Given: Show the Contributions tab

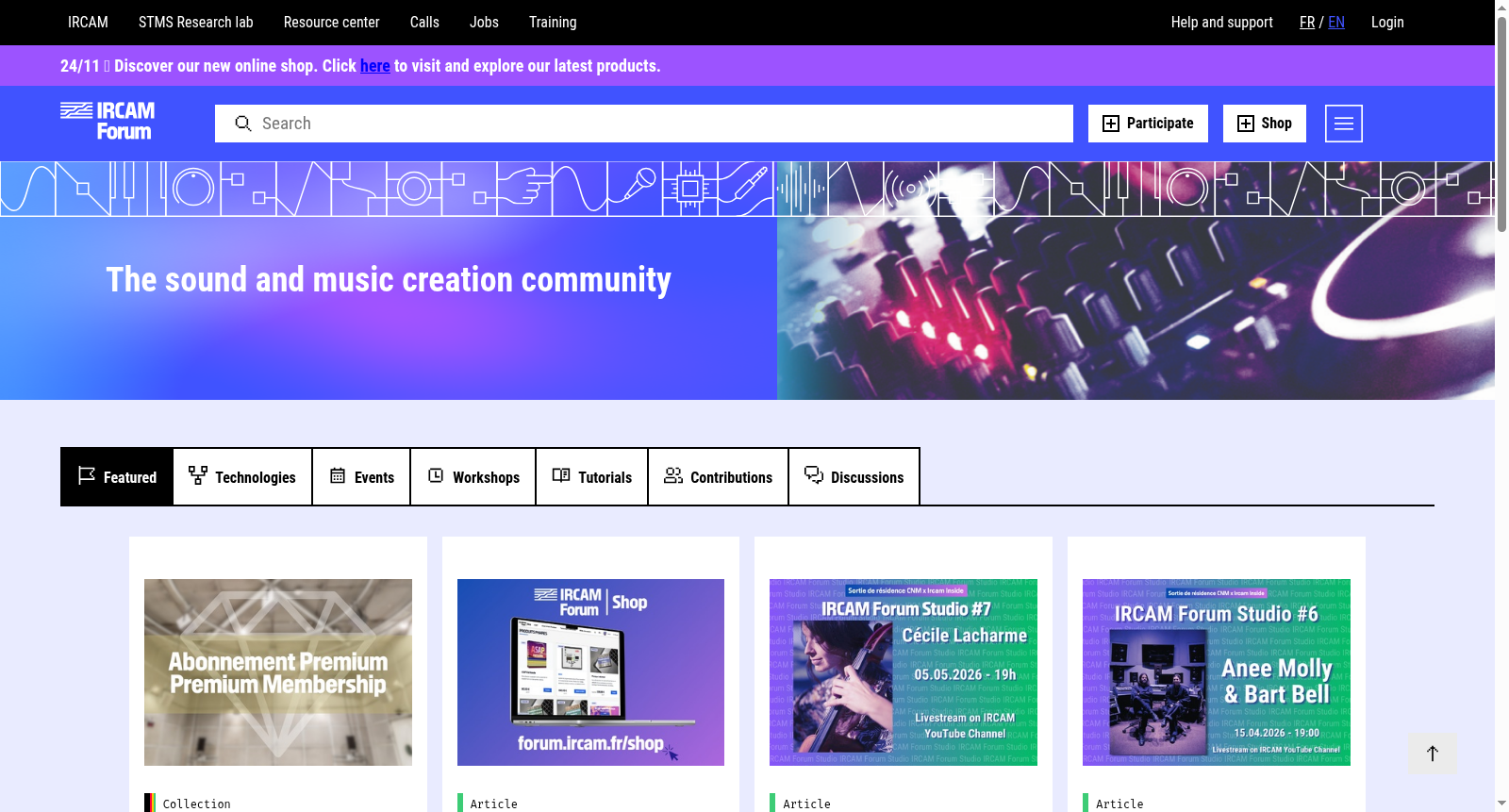Looking at the screenshot, I should [719, 477].
